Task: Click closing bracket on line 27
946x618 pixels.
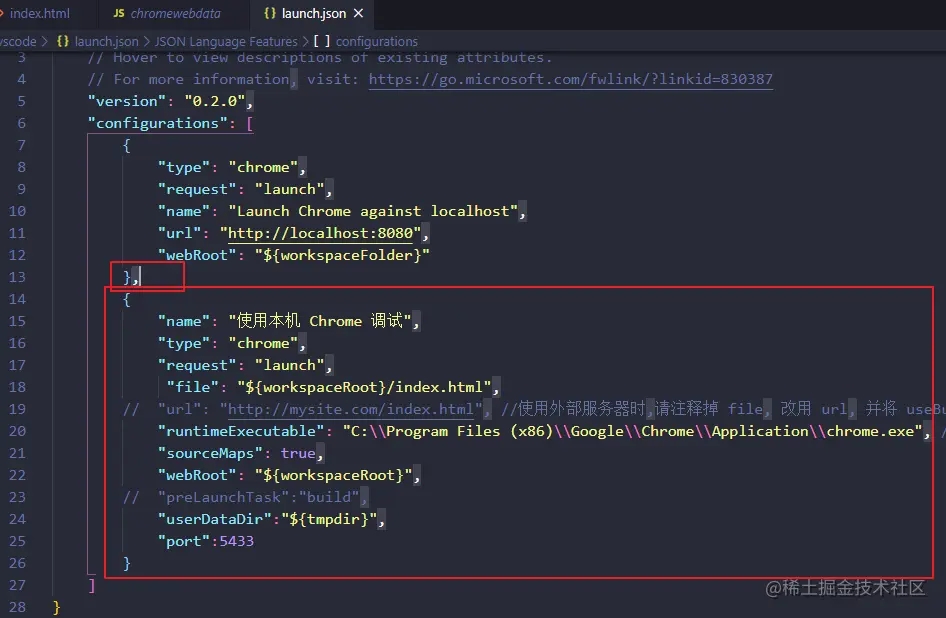Action: (x=92, y=585)
